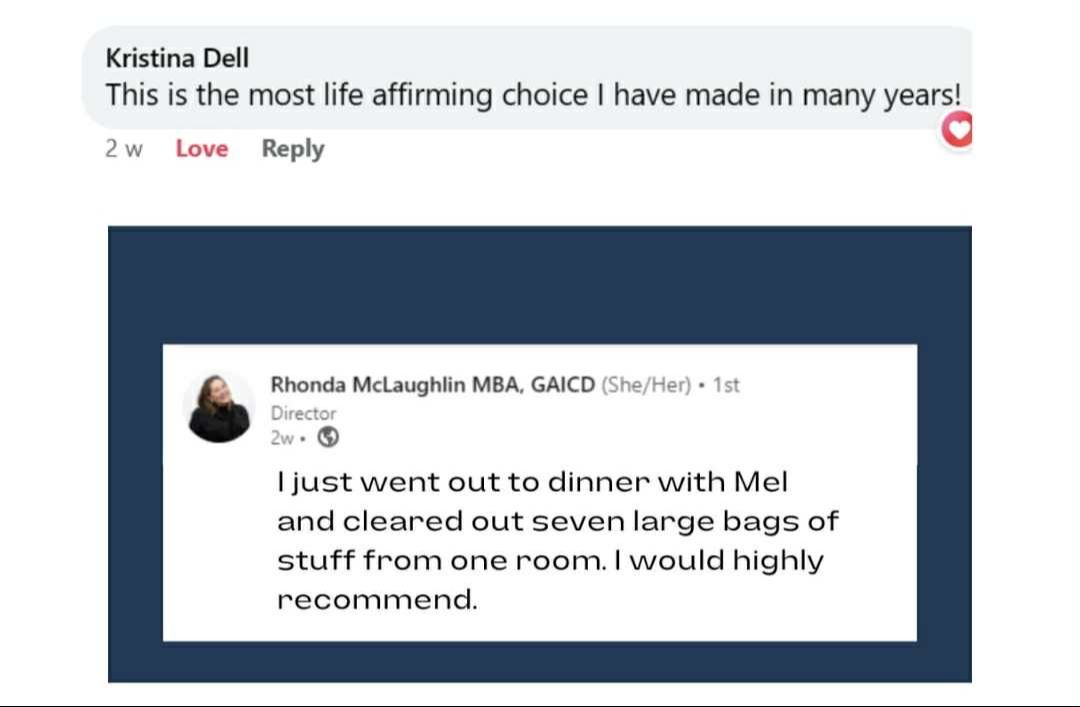
Task: Click the post line "I just went out to dinner"
Action: tap(532, 482)
